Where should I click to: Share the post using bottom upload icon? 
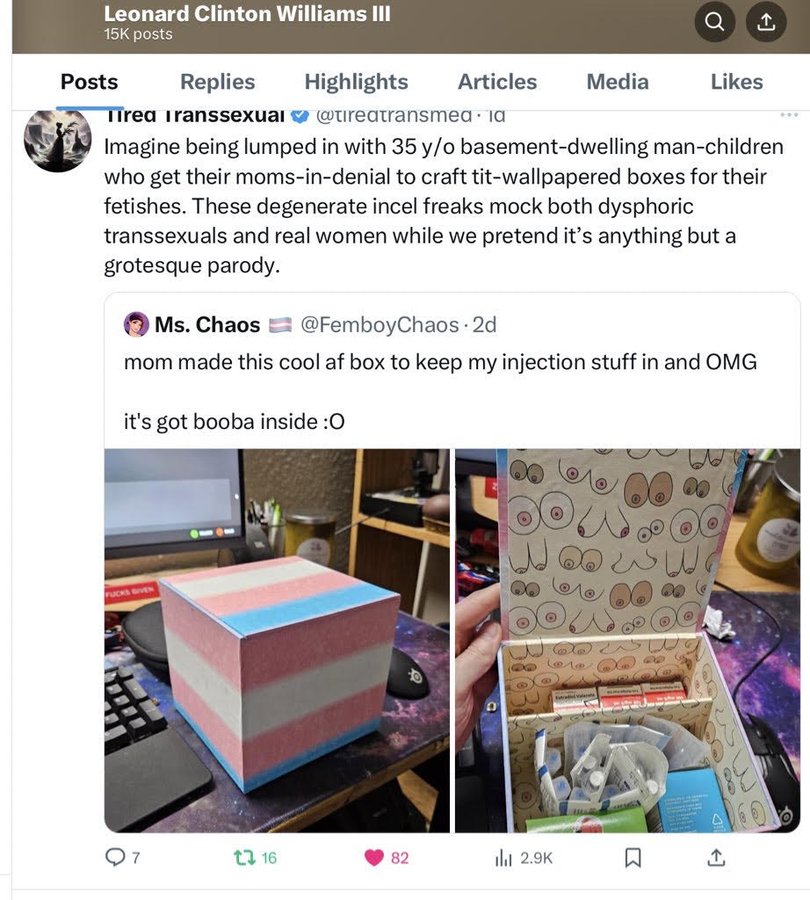point(716,858)
